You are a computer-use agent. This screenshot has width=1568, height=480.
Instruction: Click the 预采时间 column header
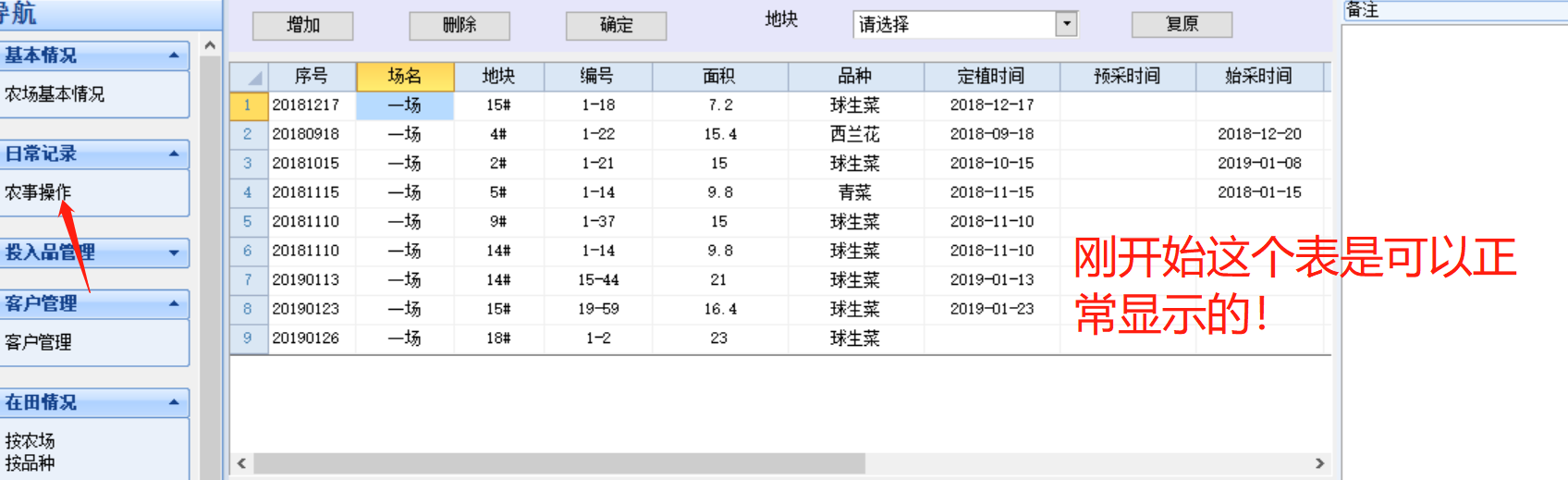click(x=1127, y=76)
